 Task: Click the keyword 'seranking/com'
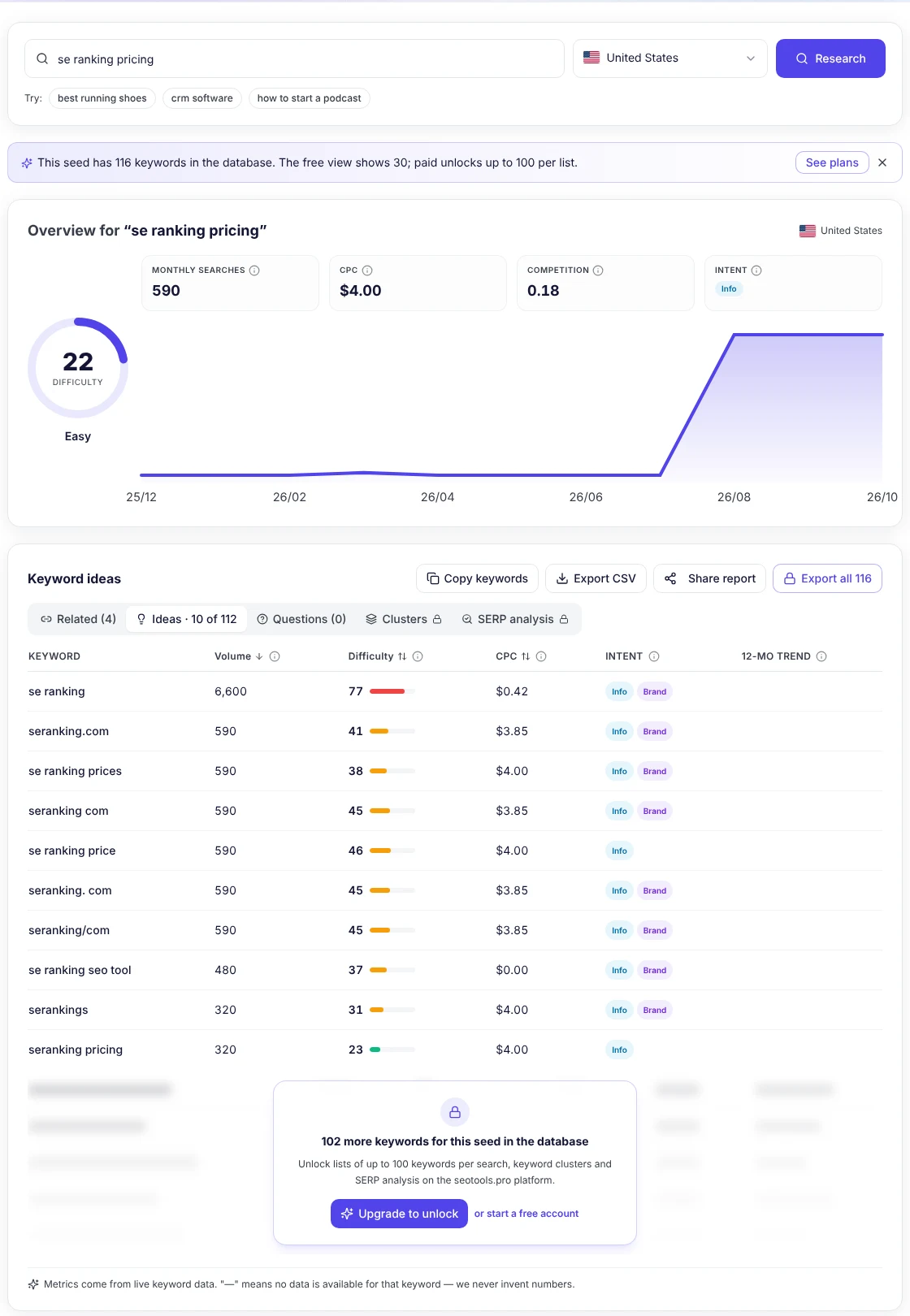point(69,930)
